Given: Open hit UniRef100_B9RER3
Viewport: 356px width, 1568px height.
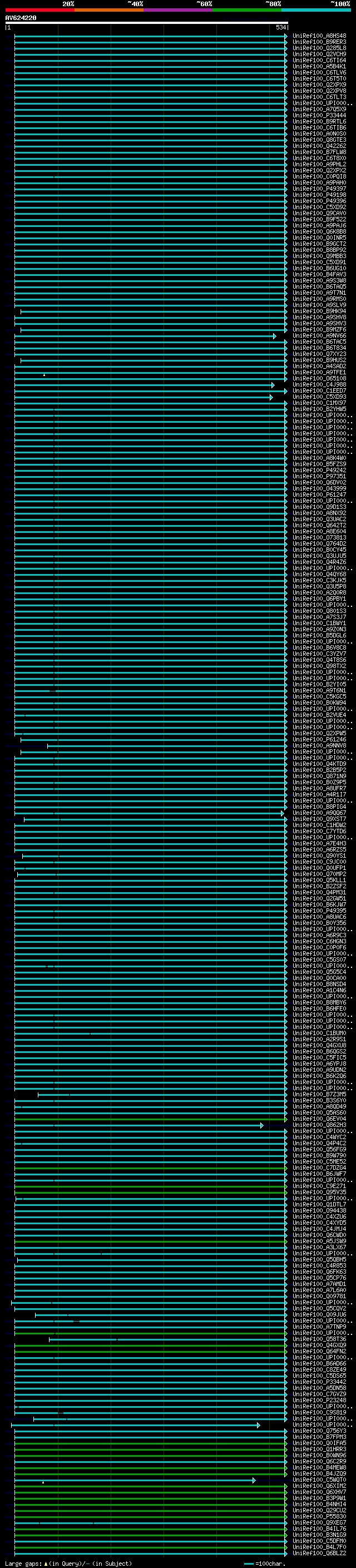Looking at the screenshot, I should coord(319,42).
